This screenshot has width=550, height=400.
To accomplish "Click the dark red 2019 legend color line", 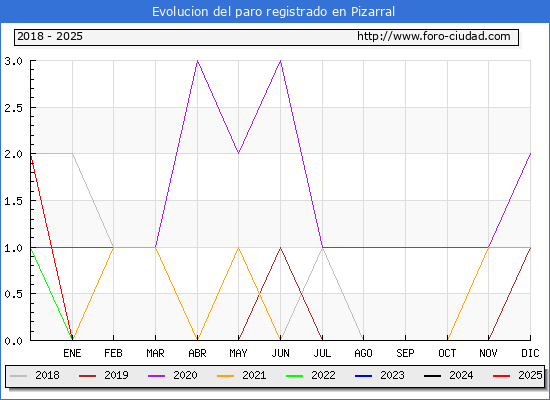I will [x=88, y=376].
